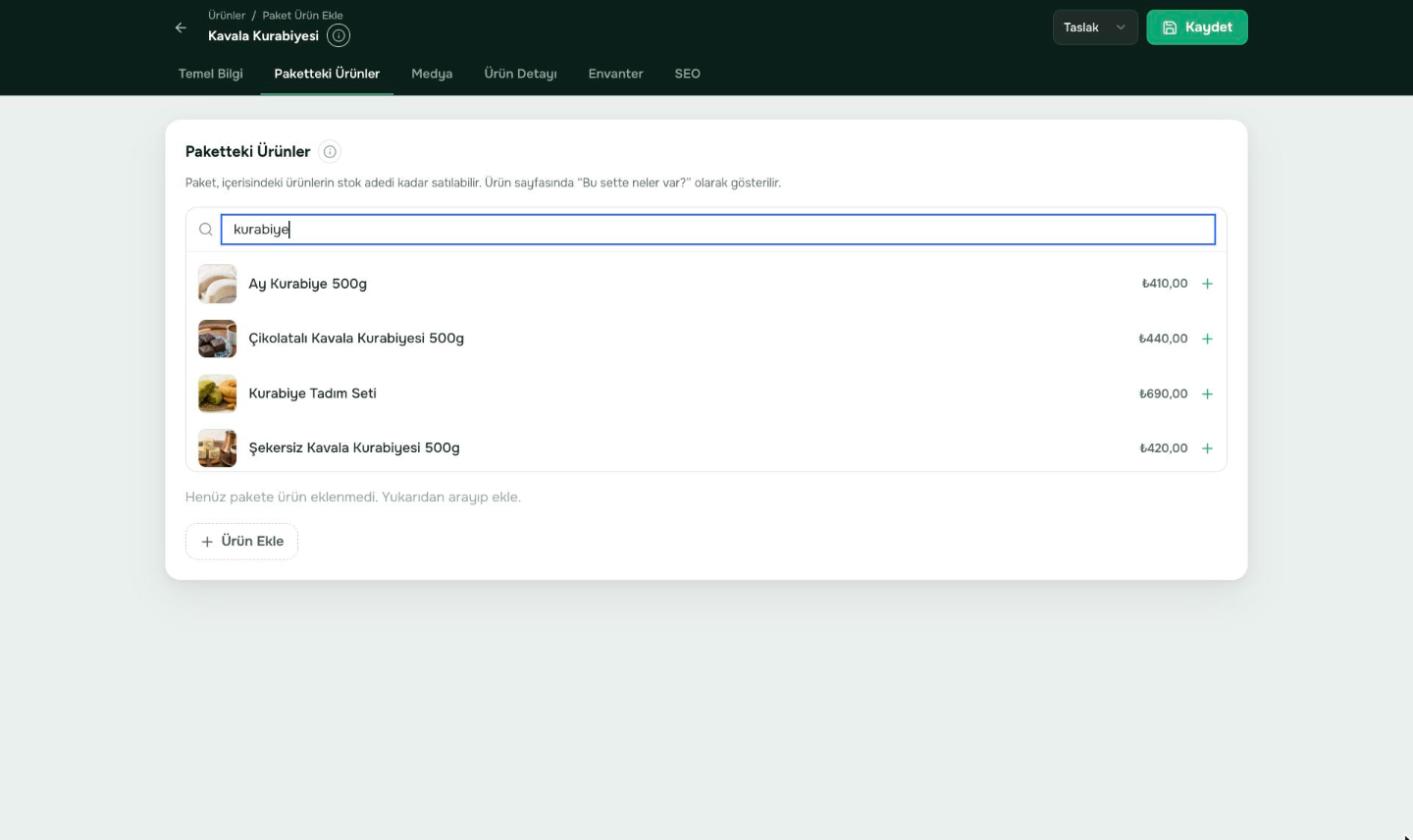Add Çikolatalı Kavala Kurabiyesi using plus icon
This screenshot has width=1413, height=840.
[1207, 339]
